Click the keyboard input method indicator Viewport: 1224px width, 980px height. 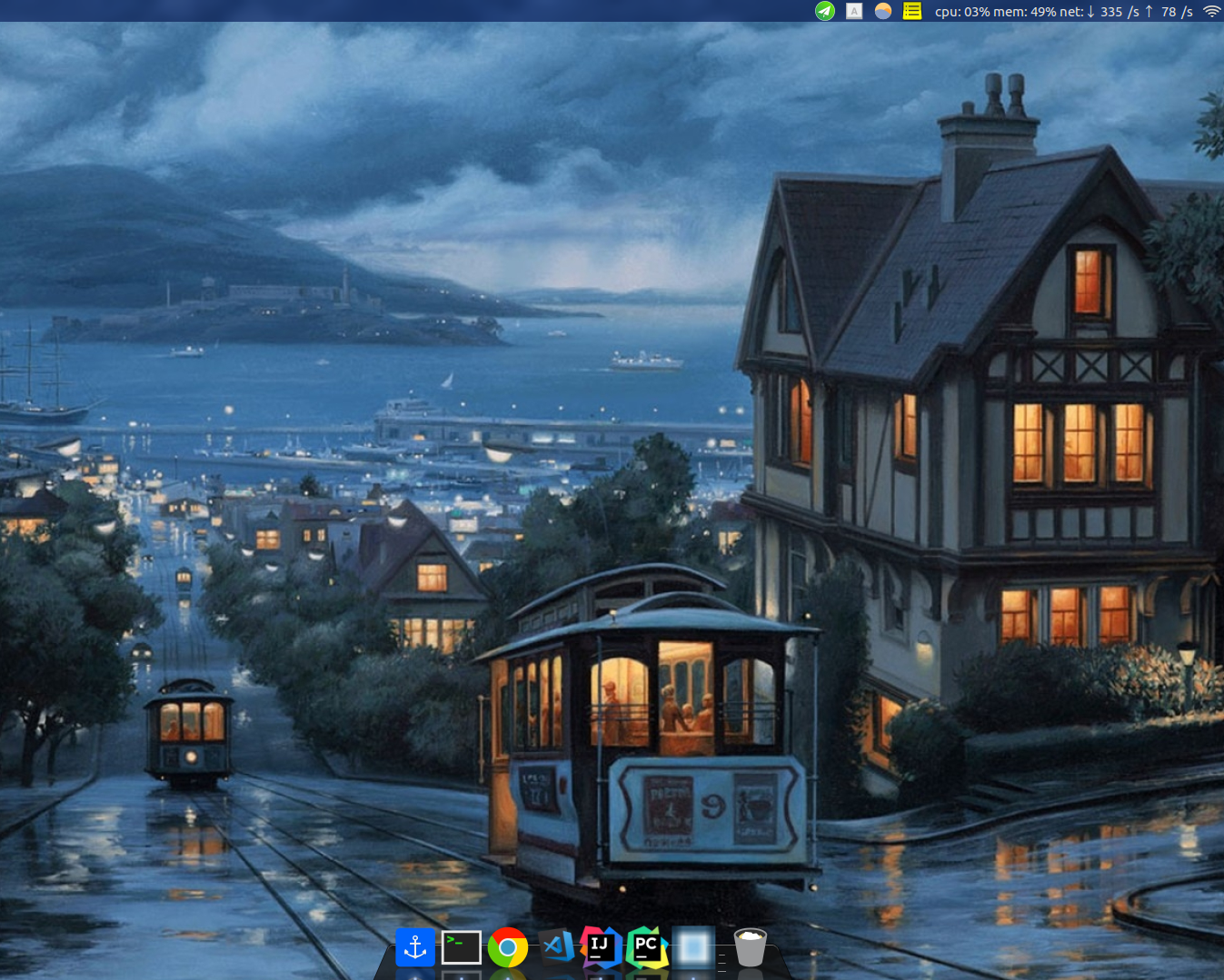pyautogui.click(x=854, y=11)
